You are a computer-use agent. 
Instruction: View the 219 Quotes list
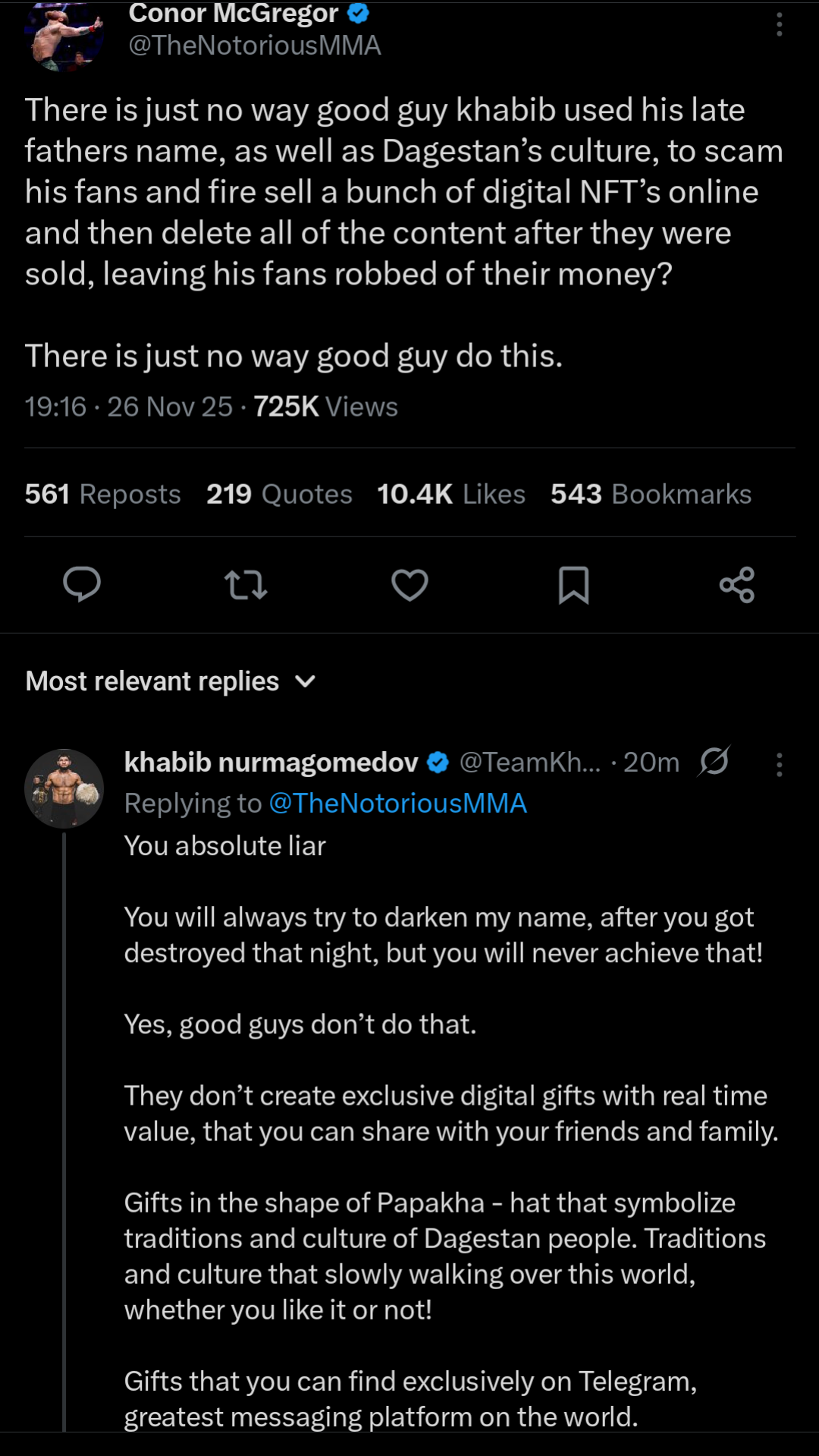(x=279, y=494)
